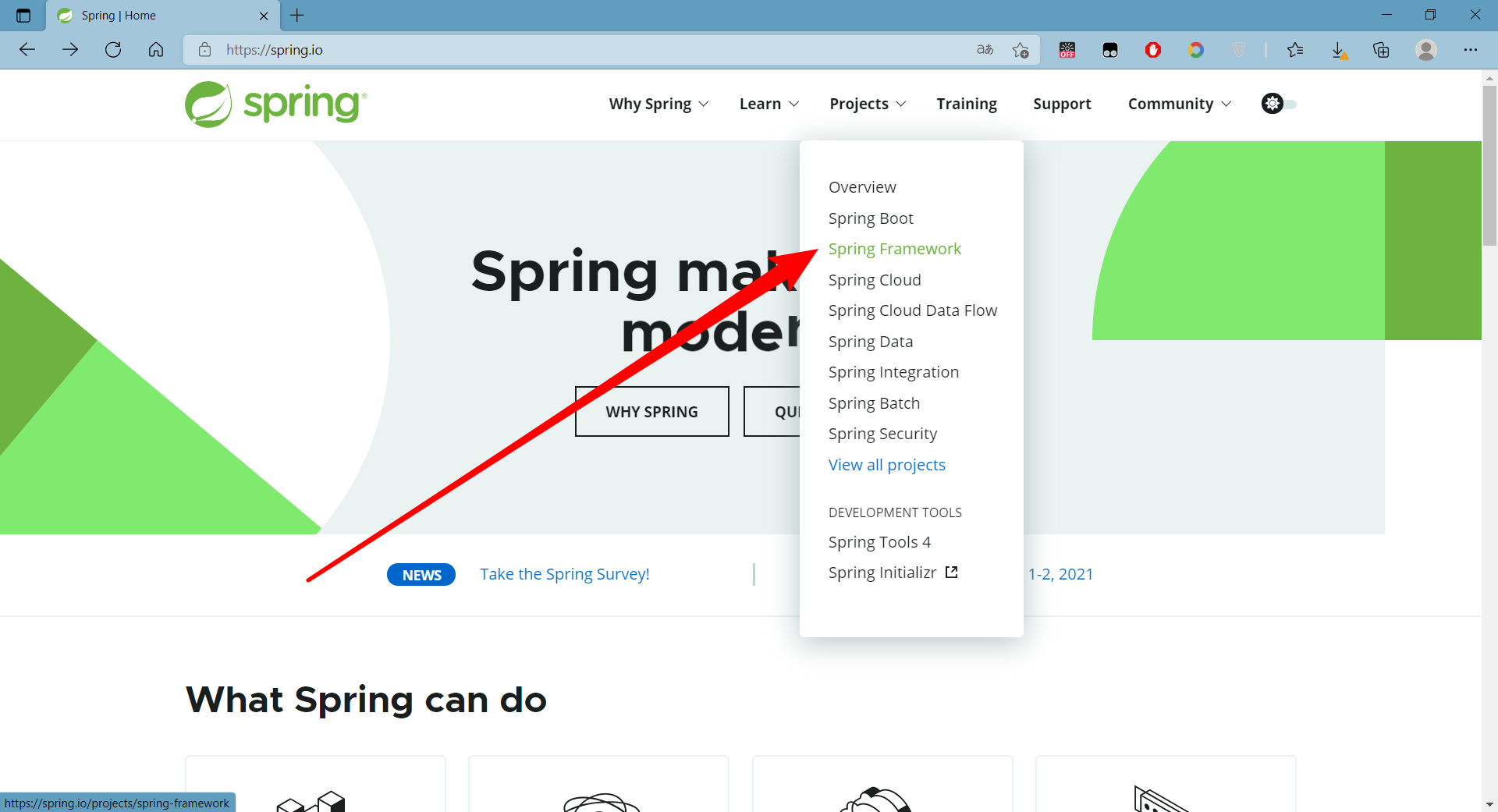Click the Google extension icon
The image size is (1498, 812).
[1196, 50]
